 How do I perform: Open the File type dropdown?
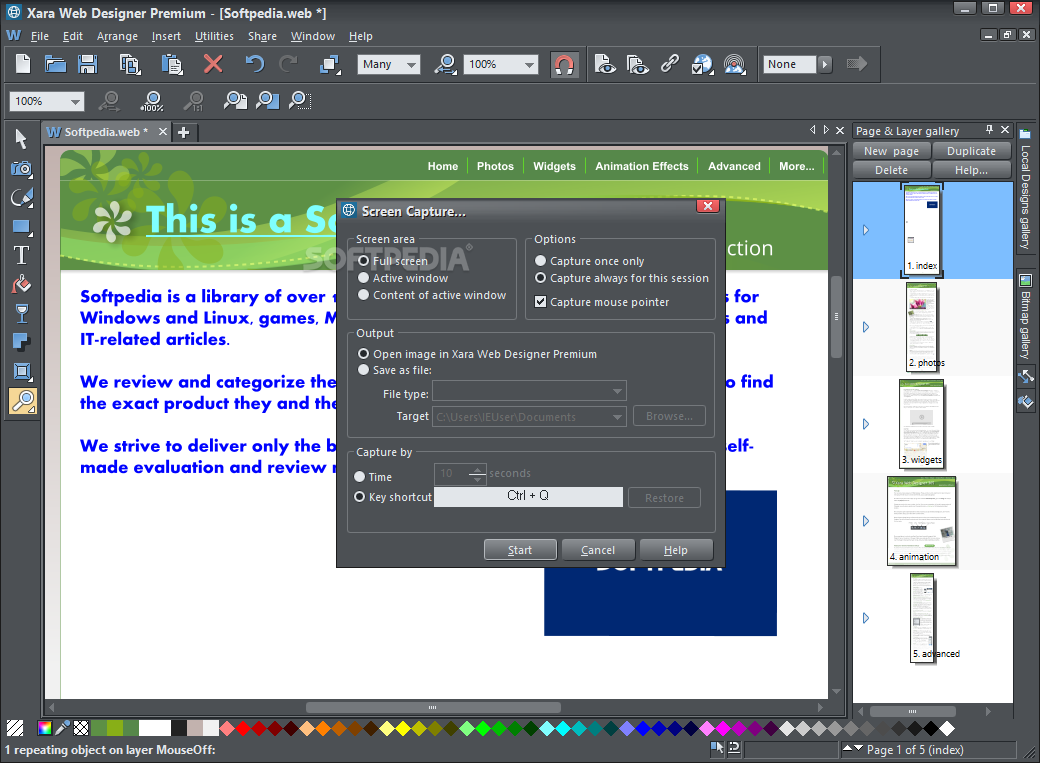pos(529,391)
